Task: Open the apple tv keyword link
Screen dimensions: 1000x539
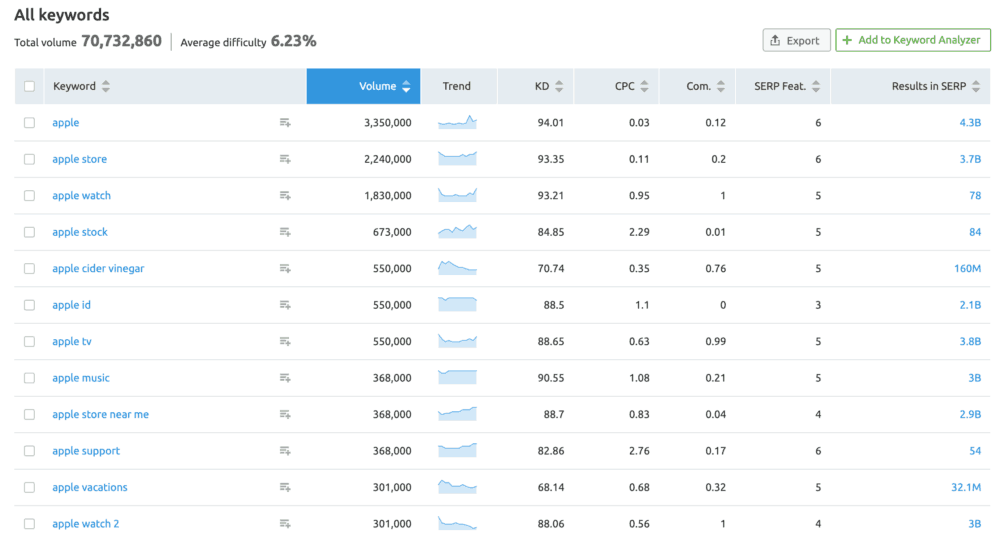Action: click(72, 341)
